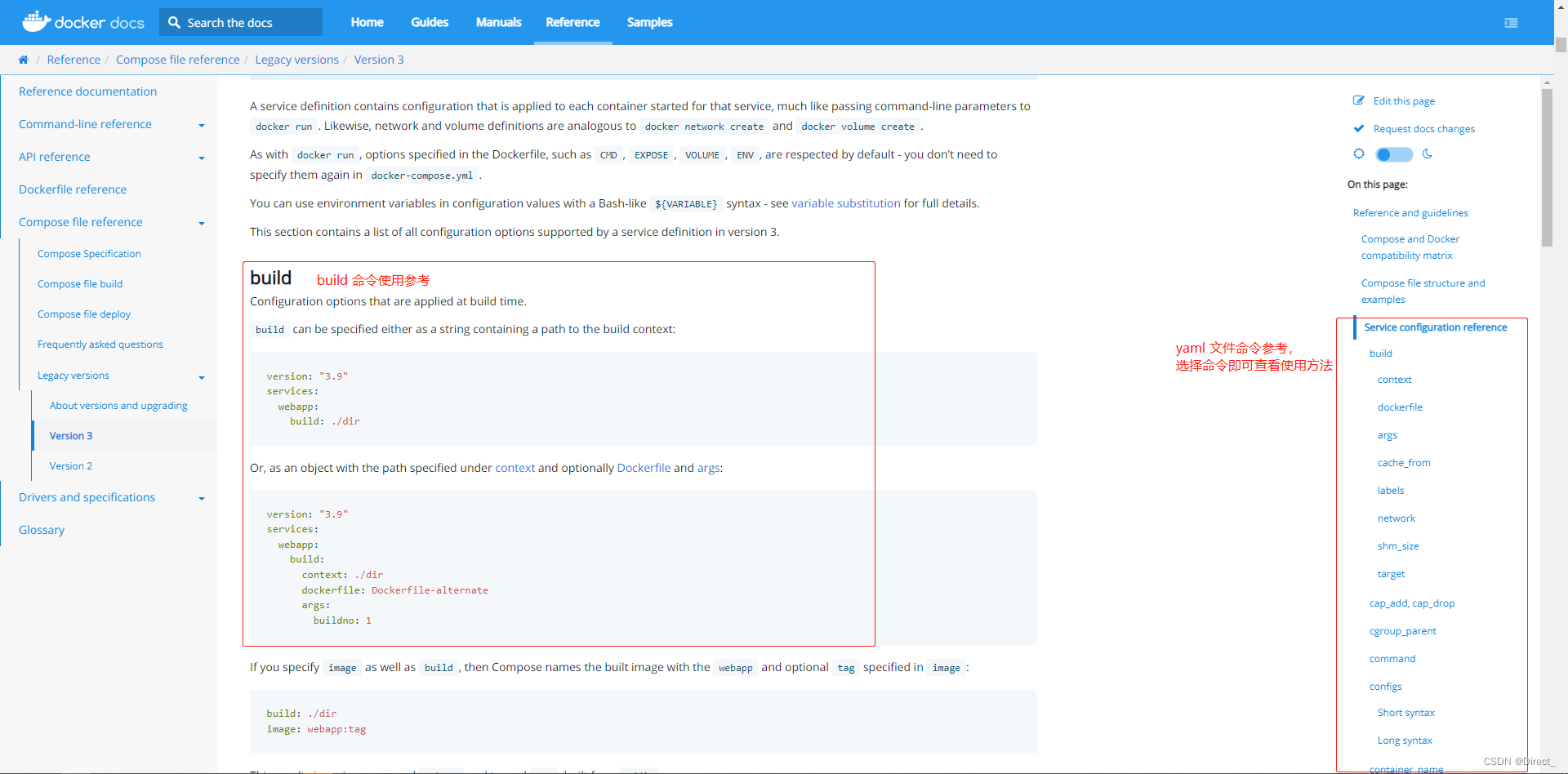The height and width of the screenshot is (774, 1568).
Task: Jump to Short syntax entry
Action: point(1405,713)
